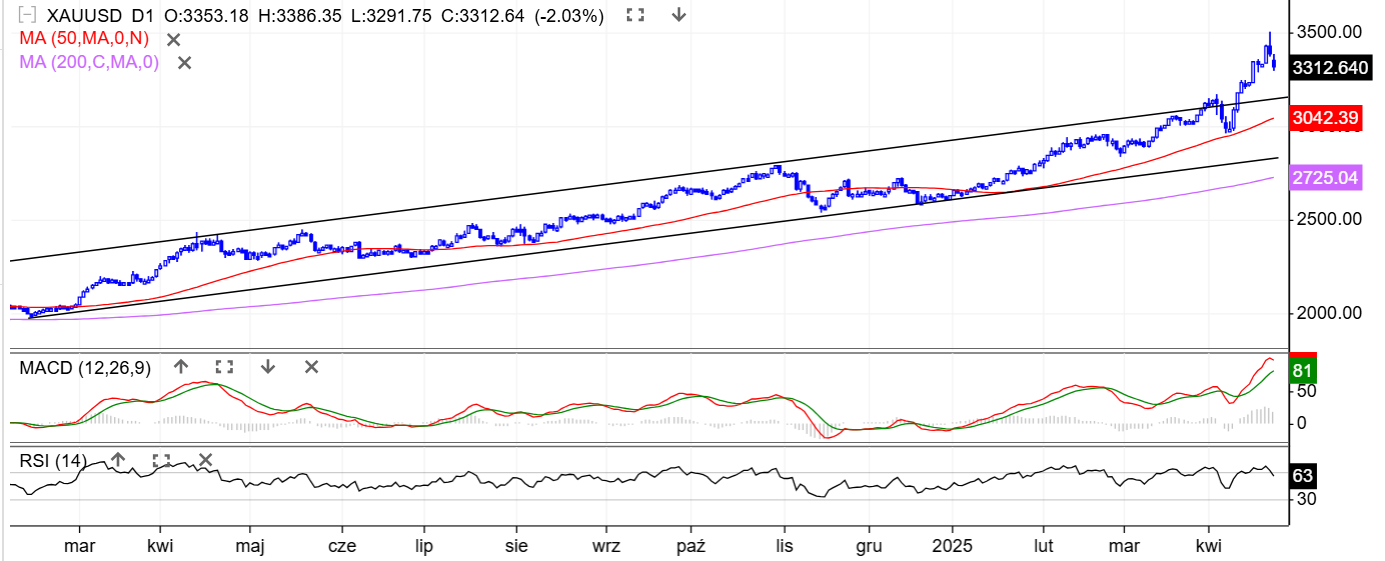Click the low value L:3291.75
Screen dimensions: 1385x561
point(390,16)
